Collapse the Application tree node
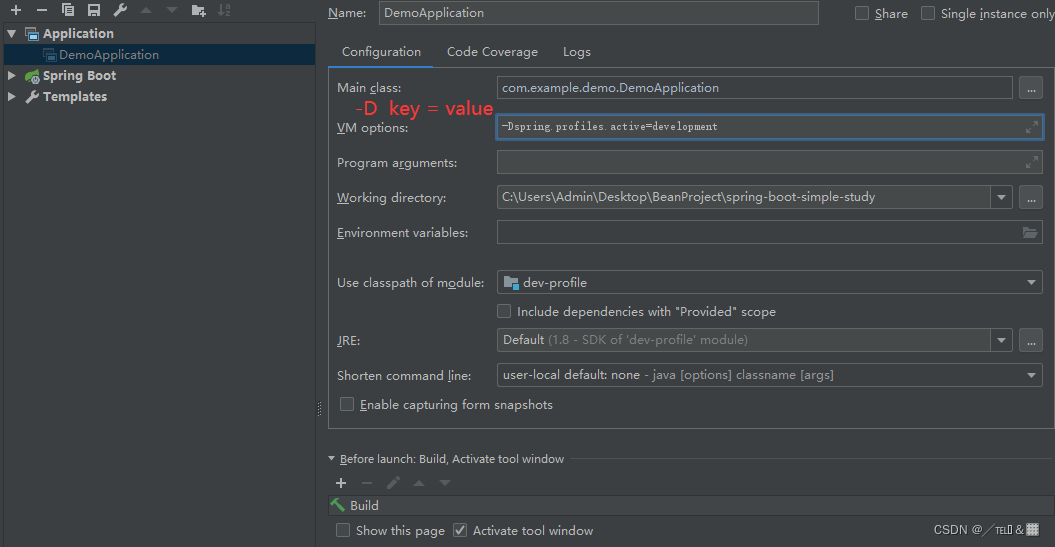 tap(11, 34)
